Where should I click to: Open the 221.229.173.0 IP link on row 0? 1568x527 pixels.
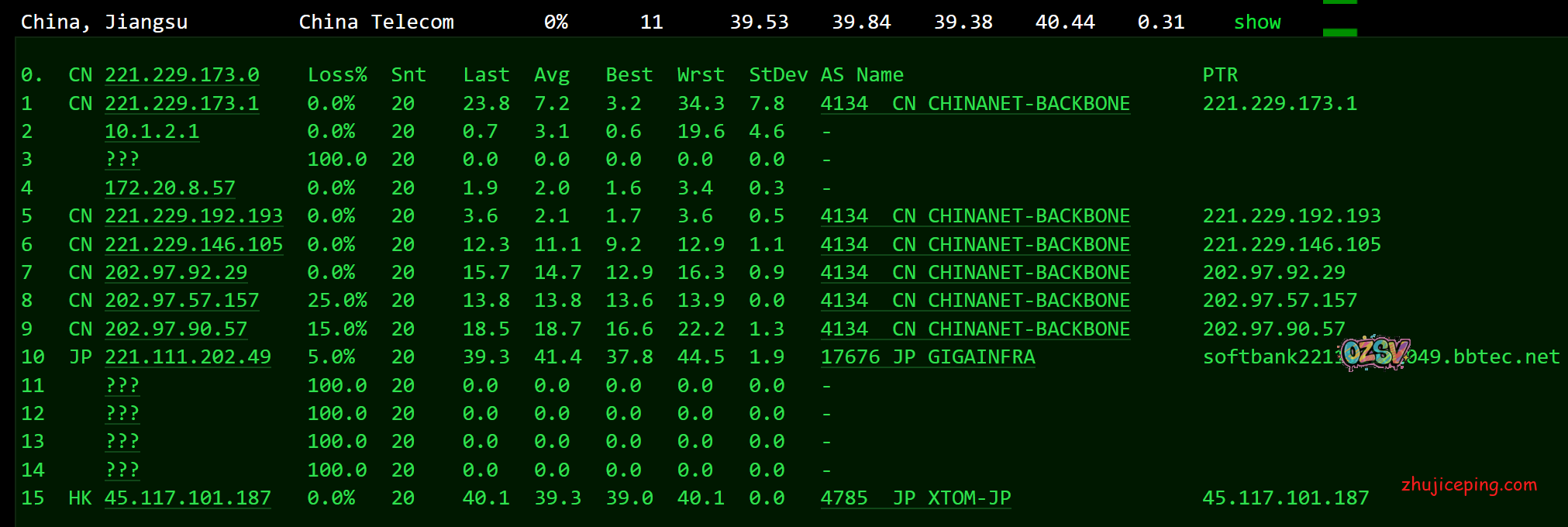point(181,75)
